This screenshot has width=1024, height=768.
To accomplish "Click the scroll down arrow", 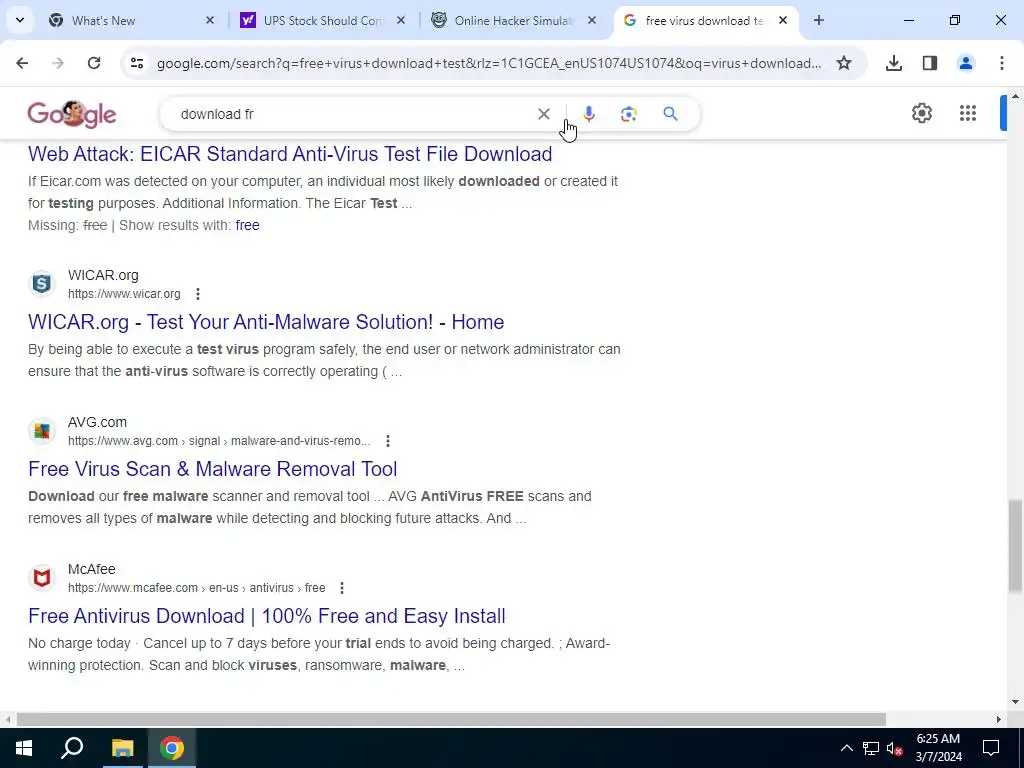I will point(1015,702).
